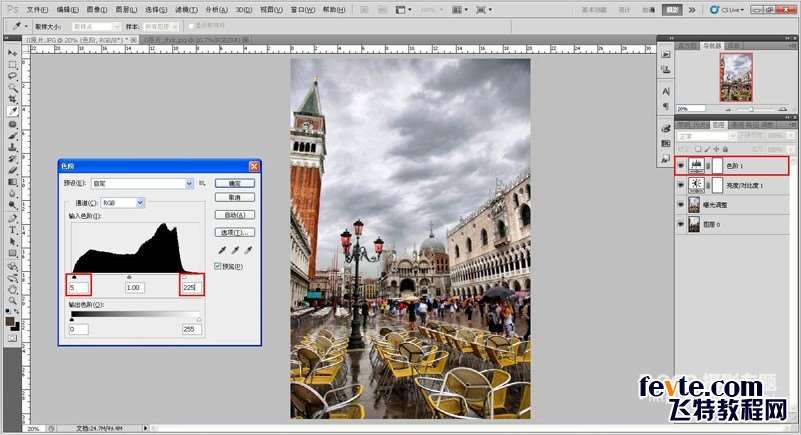Image resolution: width=801 pixels, height=435 pixels.
Task: Click the Lock position icon in Layers panel
Action: pos(716,149)
